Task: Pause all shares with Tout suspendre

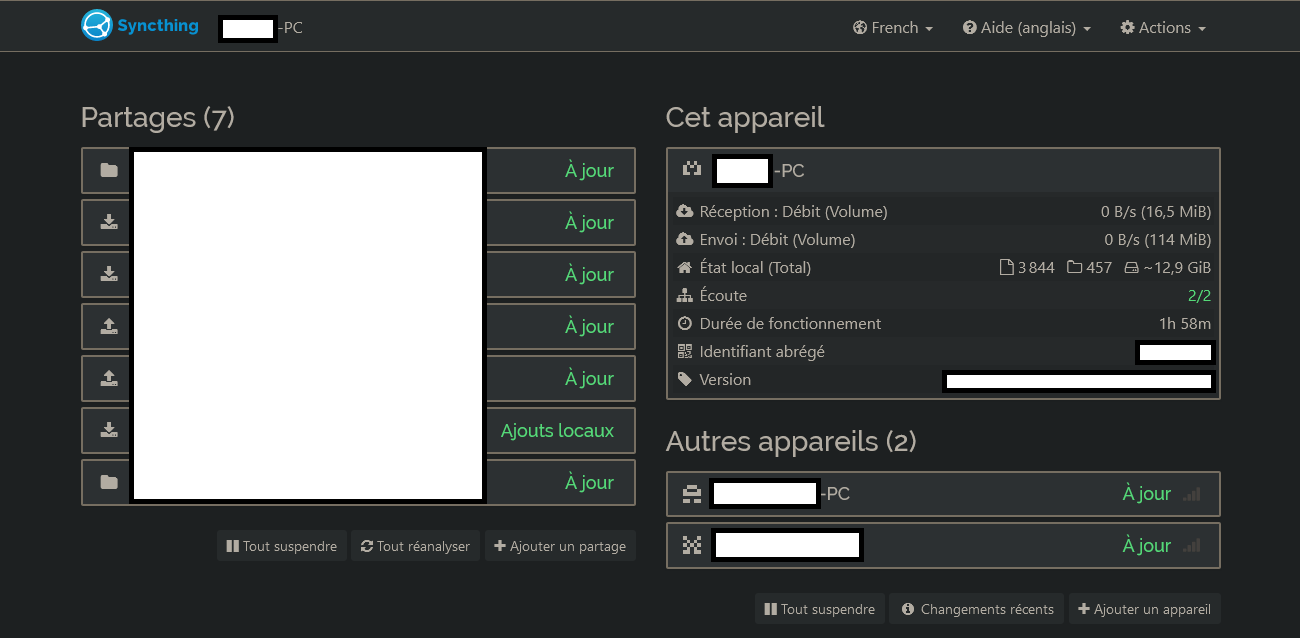Action: [282, 546]
